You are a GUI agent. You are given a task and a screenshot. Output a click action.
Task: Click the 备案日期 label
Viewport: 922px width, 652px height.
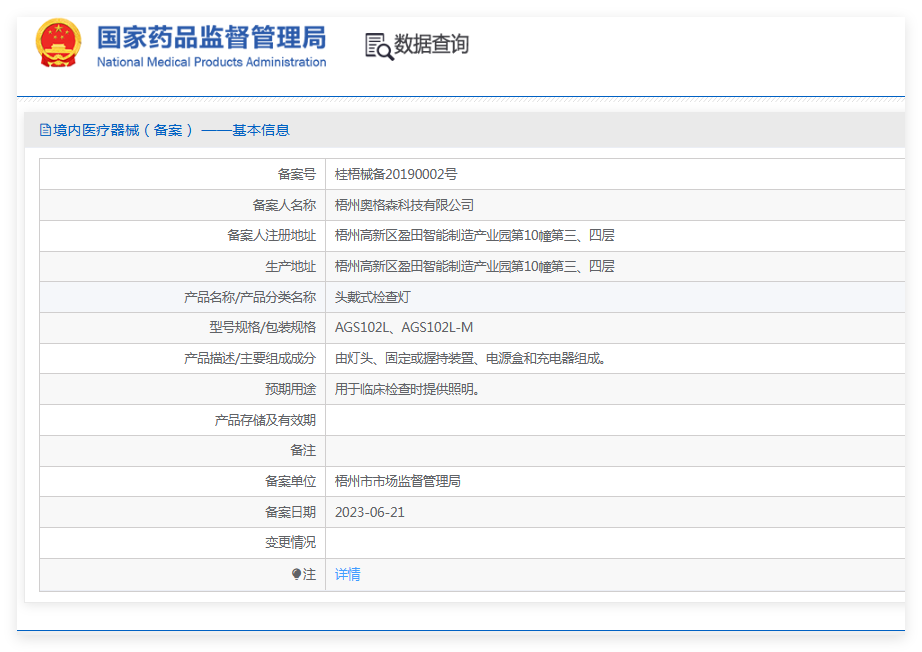(x=290, y=512)
